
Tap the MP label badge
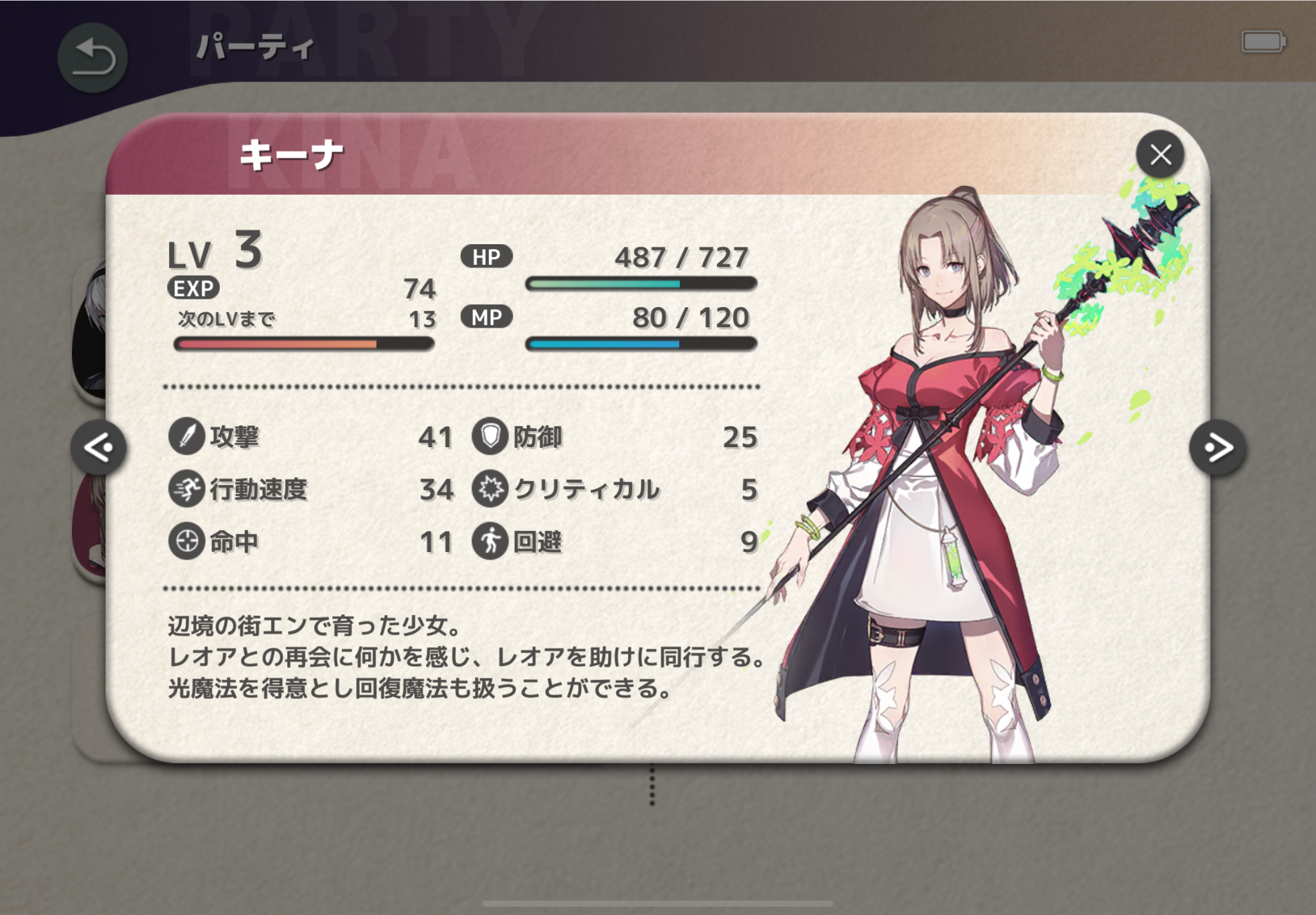tap(486, 317)
